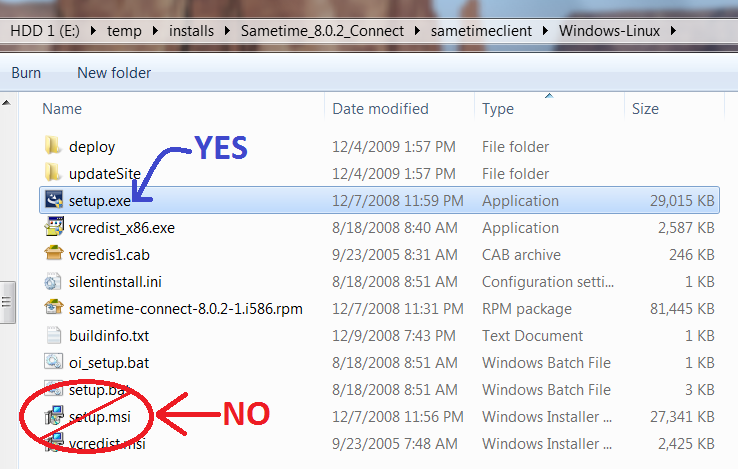Click the deploy folder icon
The width and height of the screenshot is (738, 469).
[54, 147]
